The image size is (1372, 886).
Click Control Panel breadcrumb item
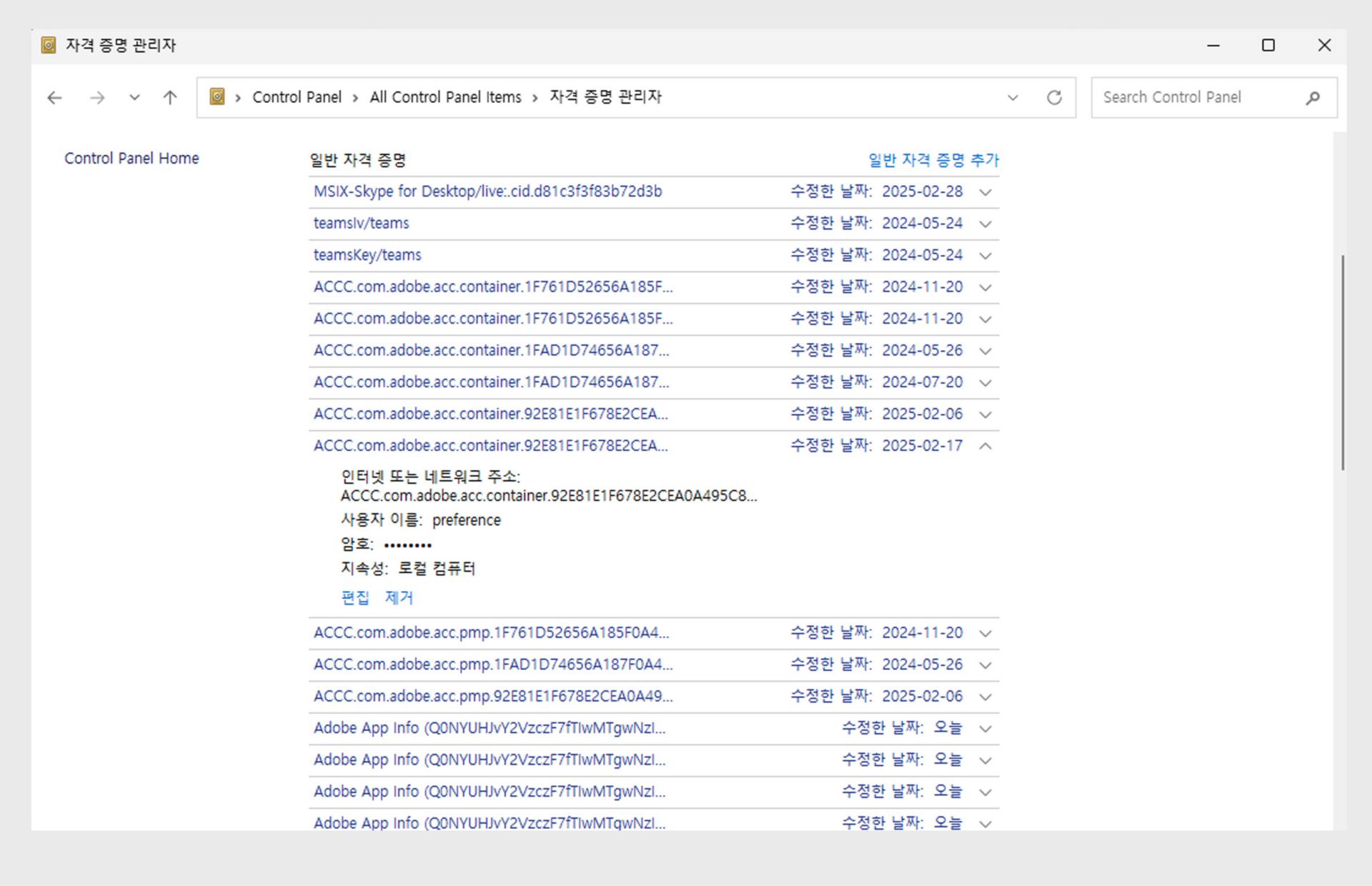(x=297, y=97)
